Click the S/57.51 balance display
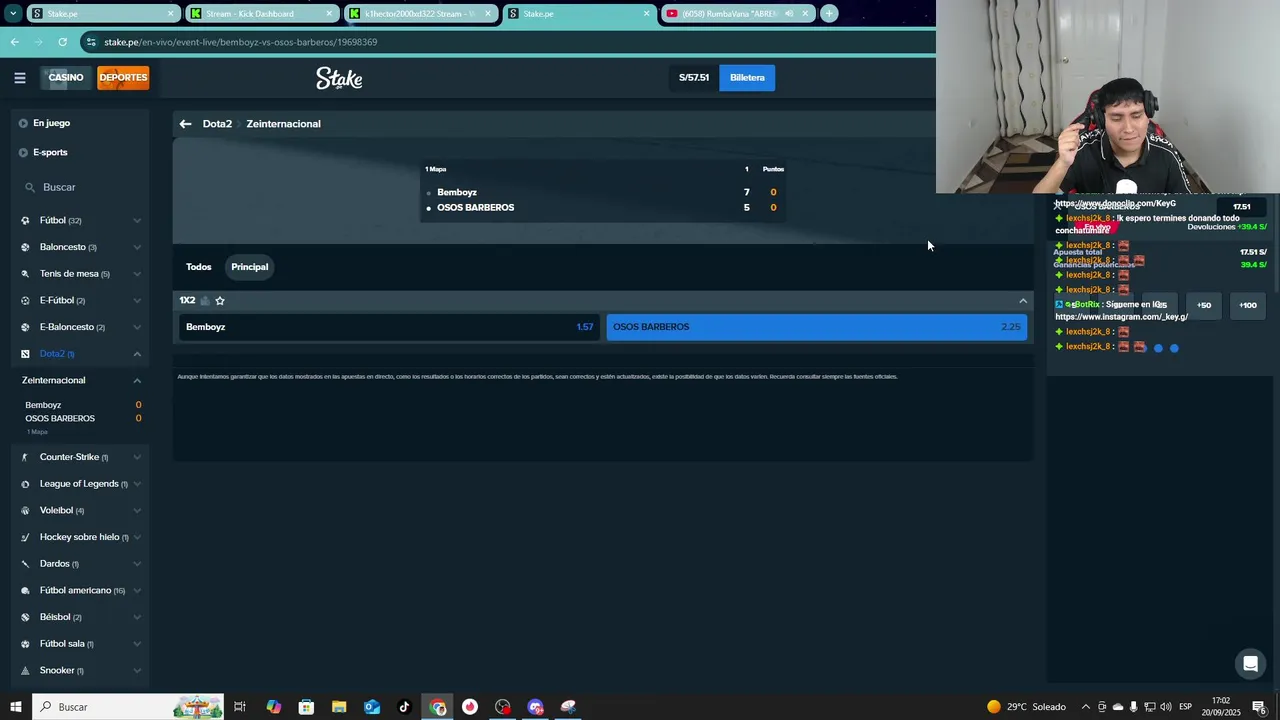Screen dimensions: 1280x720 point(694,78)
